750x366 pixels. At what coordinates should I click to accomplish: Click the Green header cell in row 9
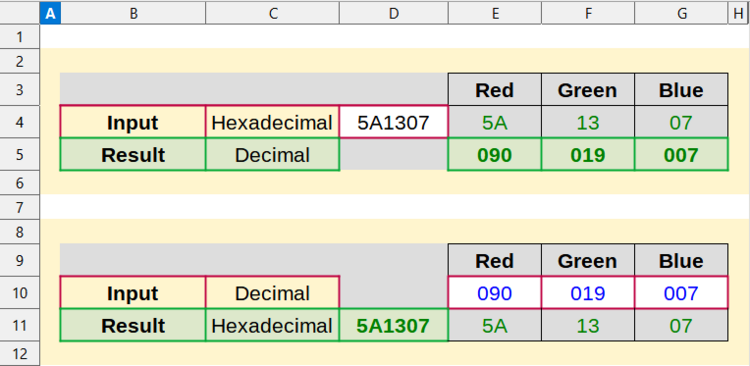[588, 260]
